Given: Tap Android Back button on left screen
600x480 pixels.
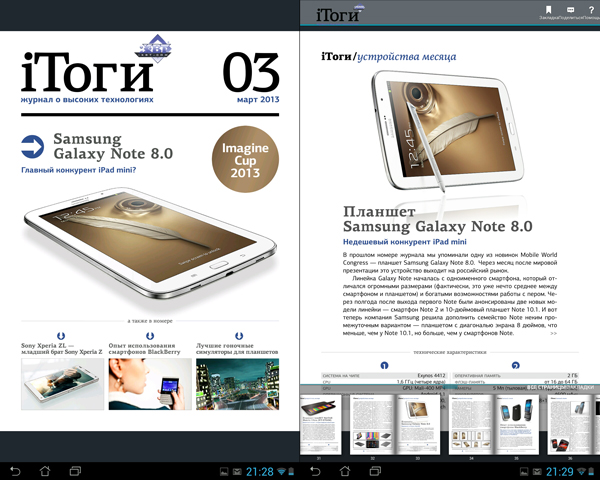Looking at the screenshot, I should (15, 471).
